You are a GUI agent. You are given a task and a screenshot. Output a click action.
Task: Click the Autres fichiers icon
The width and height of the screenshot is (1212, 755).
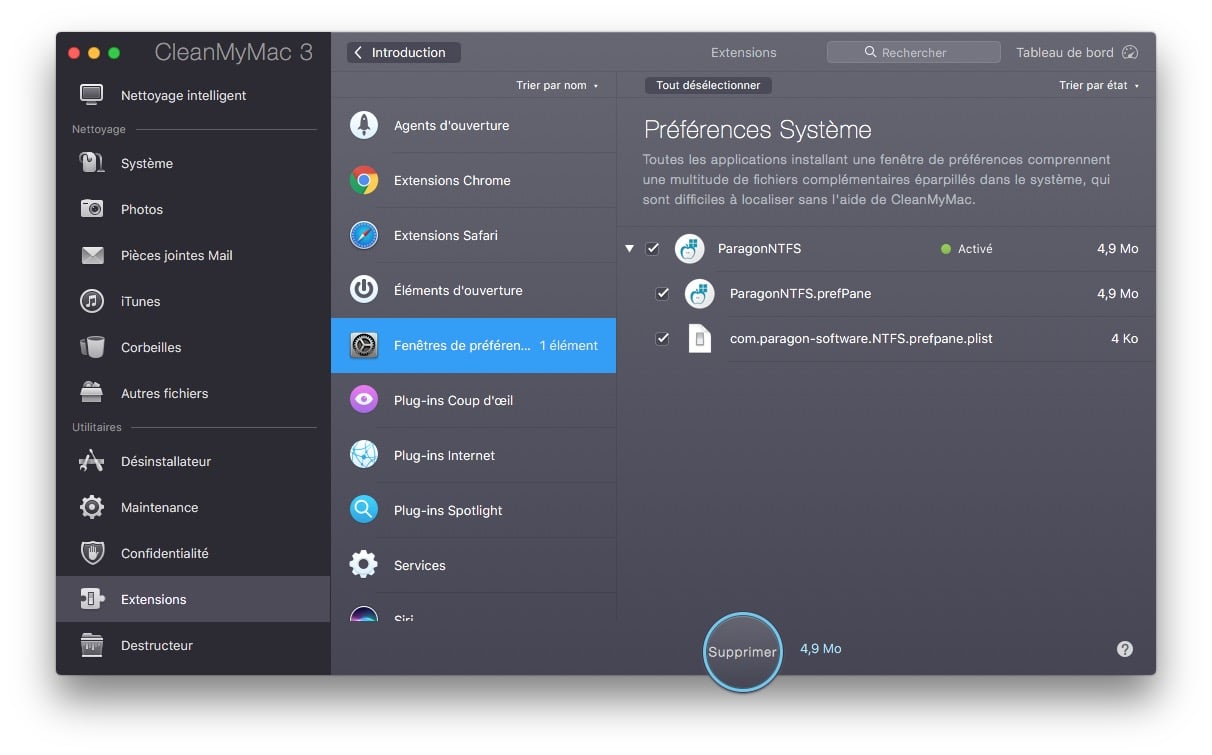pos(92,393)
